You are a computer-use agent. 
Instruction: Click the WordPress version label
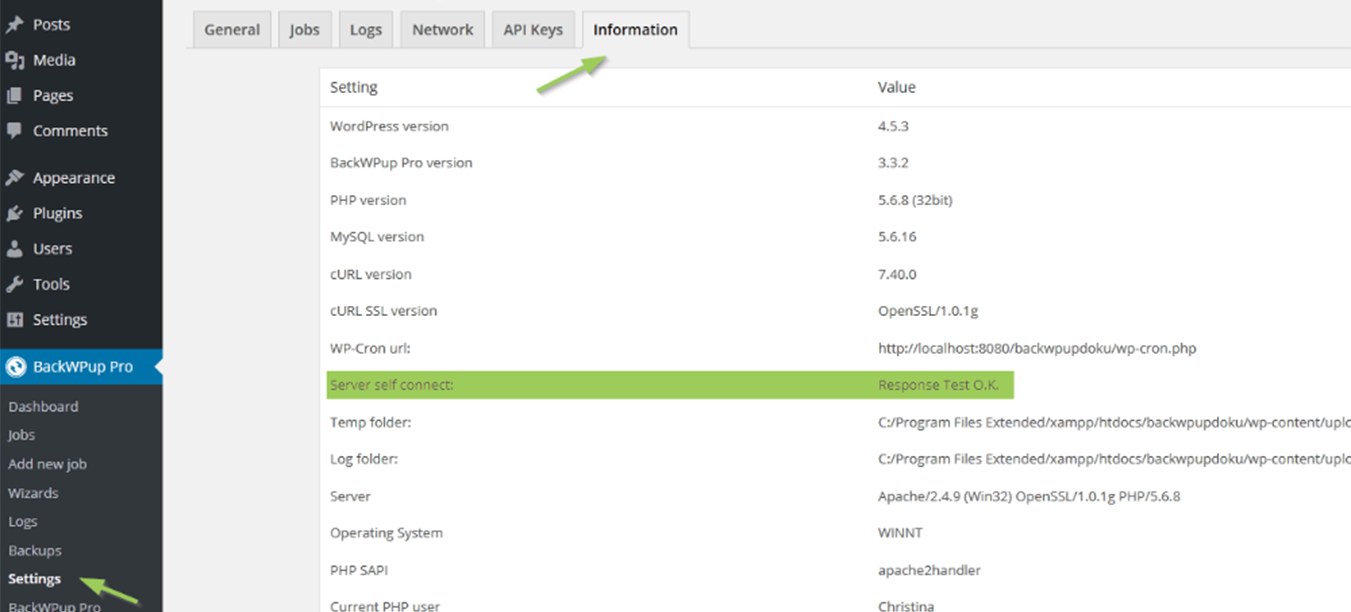(x=389, y=126)
